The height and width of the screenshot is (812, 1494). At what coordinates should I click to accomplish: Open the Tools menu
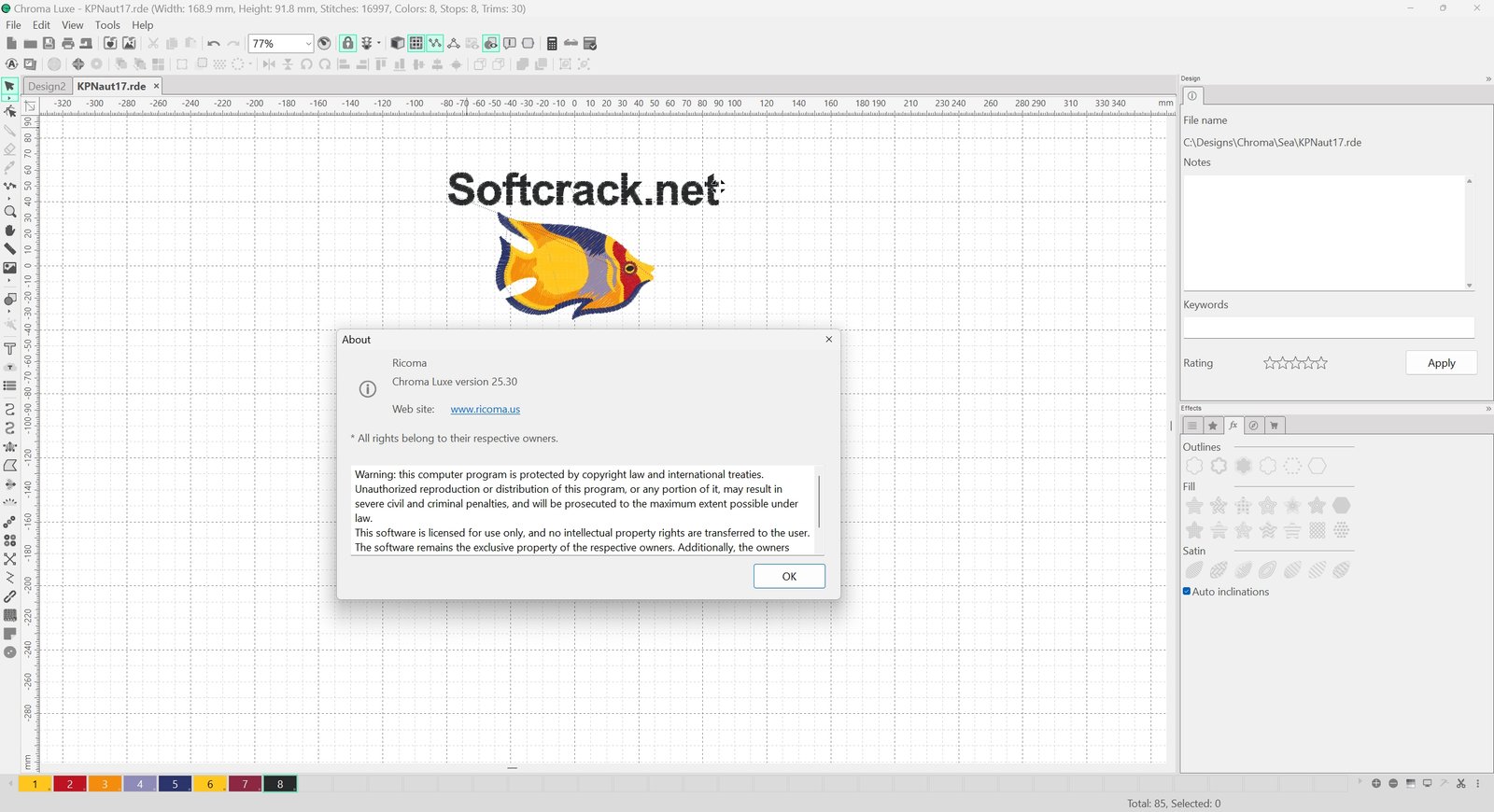tap(107, 25)
